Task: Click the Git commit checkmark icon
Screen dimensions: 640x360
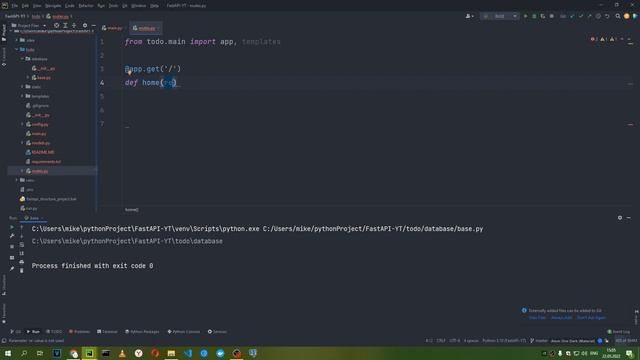Action: pyautogui.click(x=580, y=16)
